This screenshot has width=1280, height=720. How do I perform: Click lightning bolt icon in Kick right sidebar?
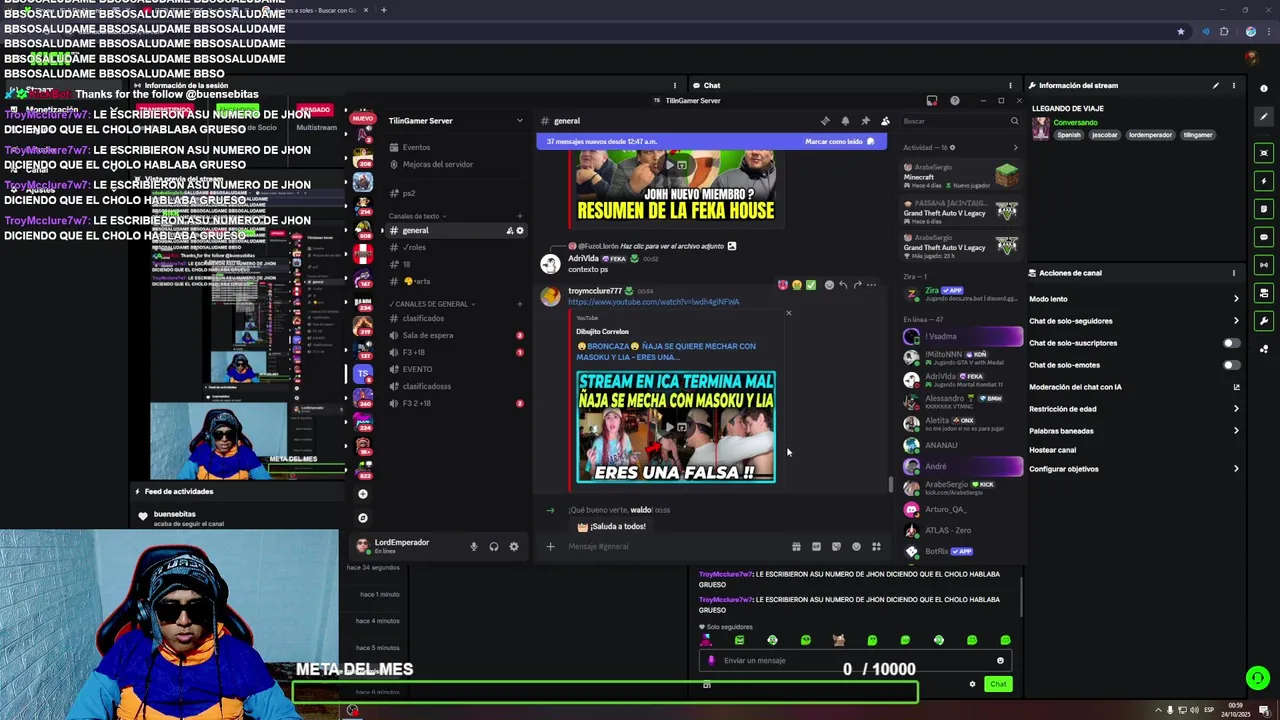(x=1264, y=181)
